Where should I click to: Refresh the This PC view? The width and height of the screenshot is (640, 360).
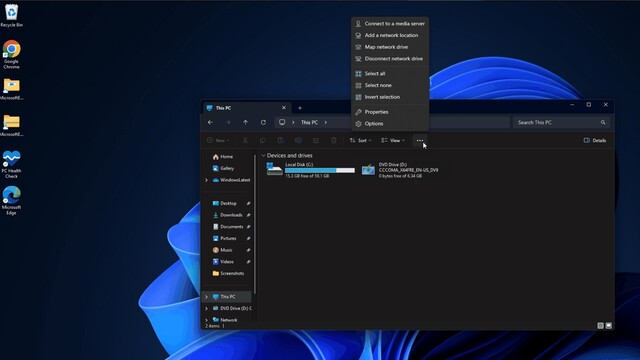[x=263, y=122]
